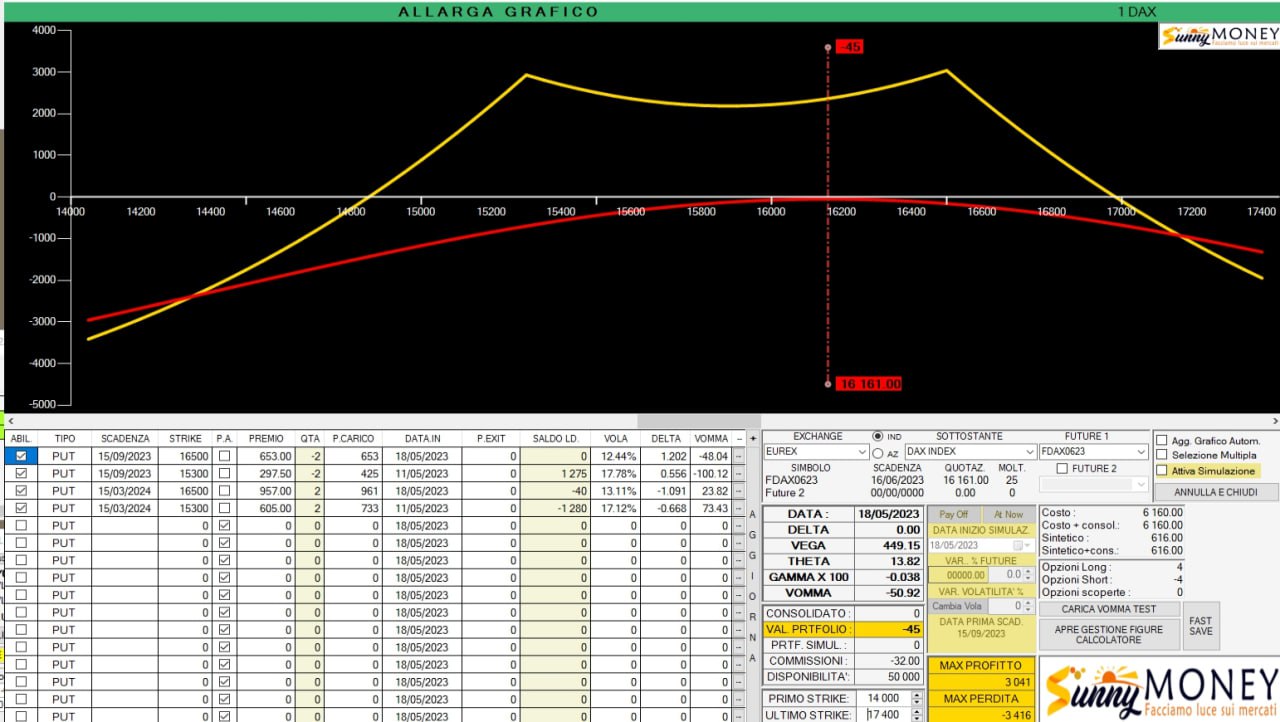Enable Agg. Grafico Autom. checkbox
The height and width of the screenshot is (722, 1280).
[1161, 440]
